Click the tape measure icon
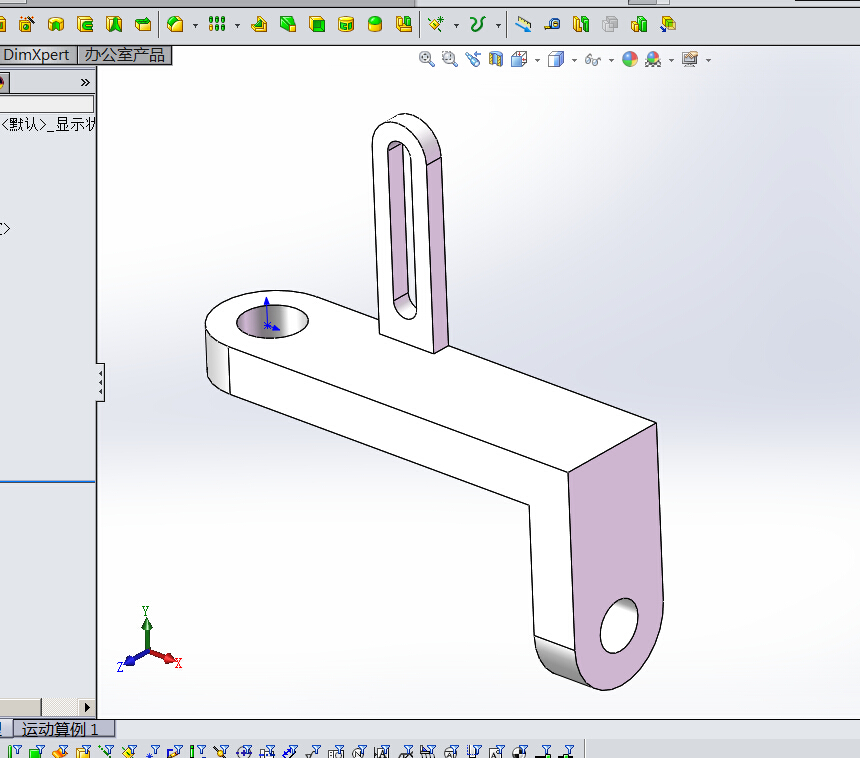The height and width of the screenshot is (758, 860). (552, 24)
